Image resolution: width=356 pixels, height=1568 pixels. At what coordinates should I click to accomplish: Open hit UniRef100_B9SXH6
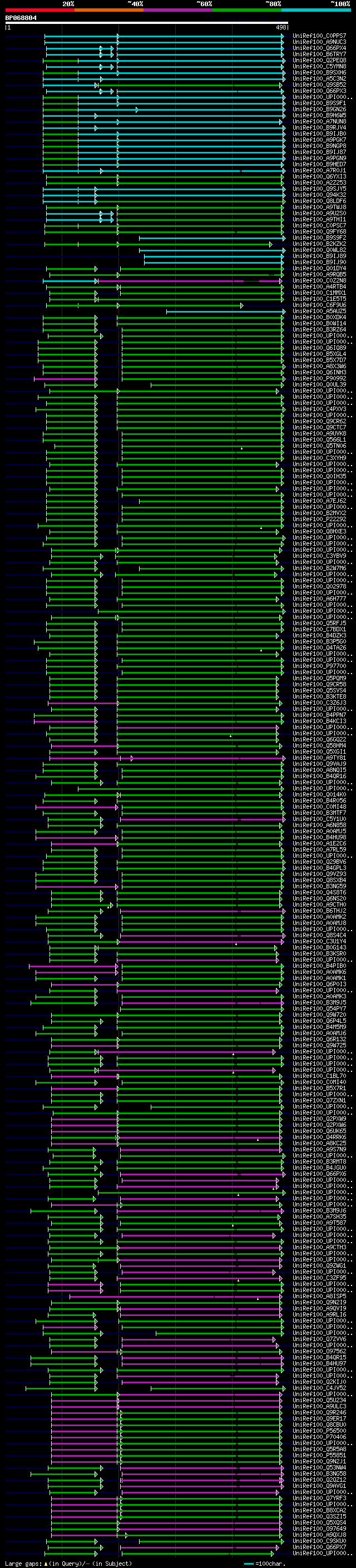pos(319,72)
